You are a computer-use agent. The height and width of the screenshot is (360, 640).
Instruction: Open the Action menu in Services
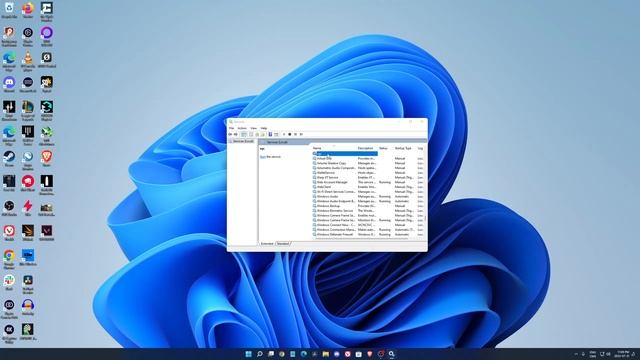[242, 128]
